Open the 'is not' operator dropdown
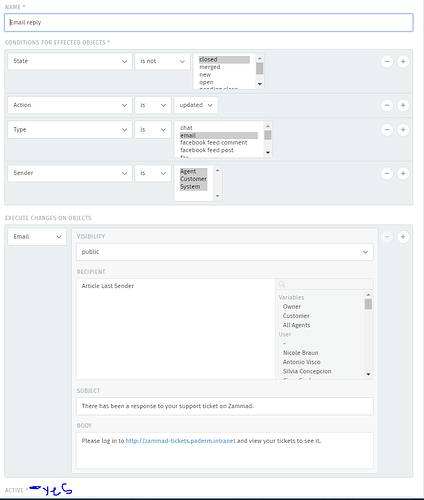This screenshot has height=500, width=424. (162, 61)
